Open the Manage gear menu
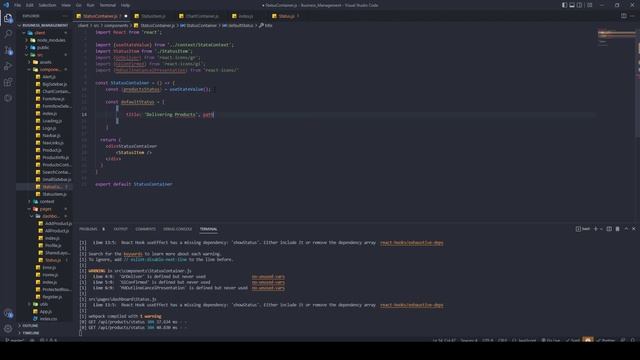Screen dimensions: 640x360 8,328
